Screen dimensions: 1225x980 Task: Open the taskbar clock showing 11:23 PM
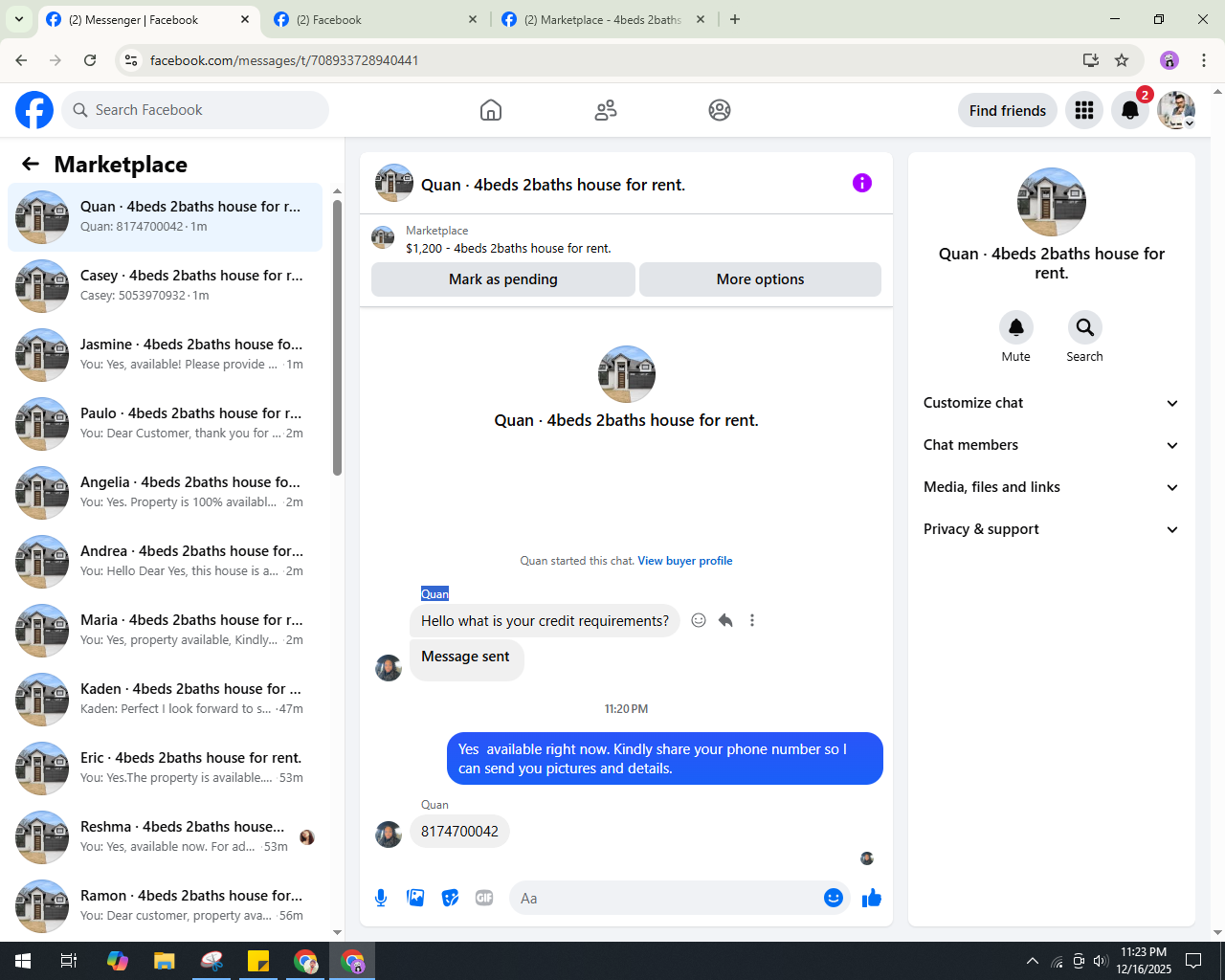click(x=1144, y=961)
